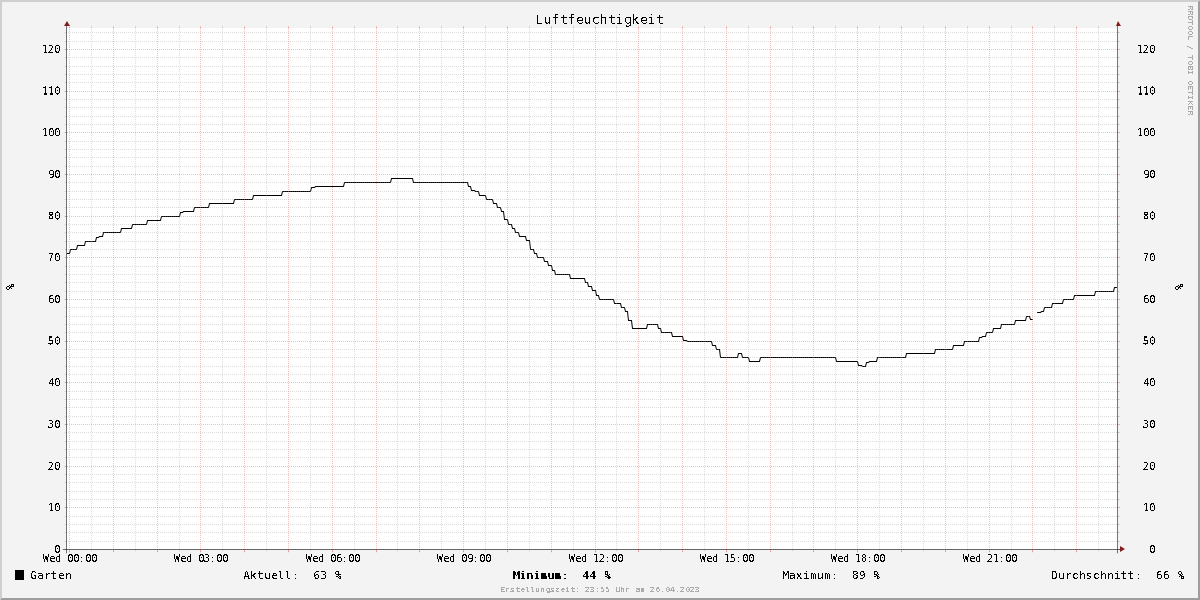
Task: Click the 70 label on left axis
Action: [x=53, y=257]
